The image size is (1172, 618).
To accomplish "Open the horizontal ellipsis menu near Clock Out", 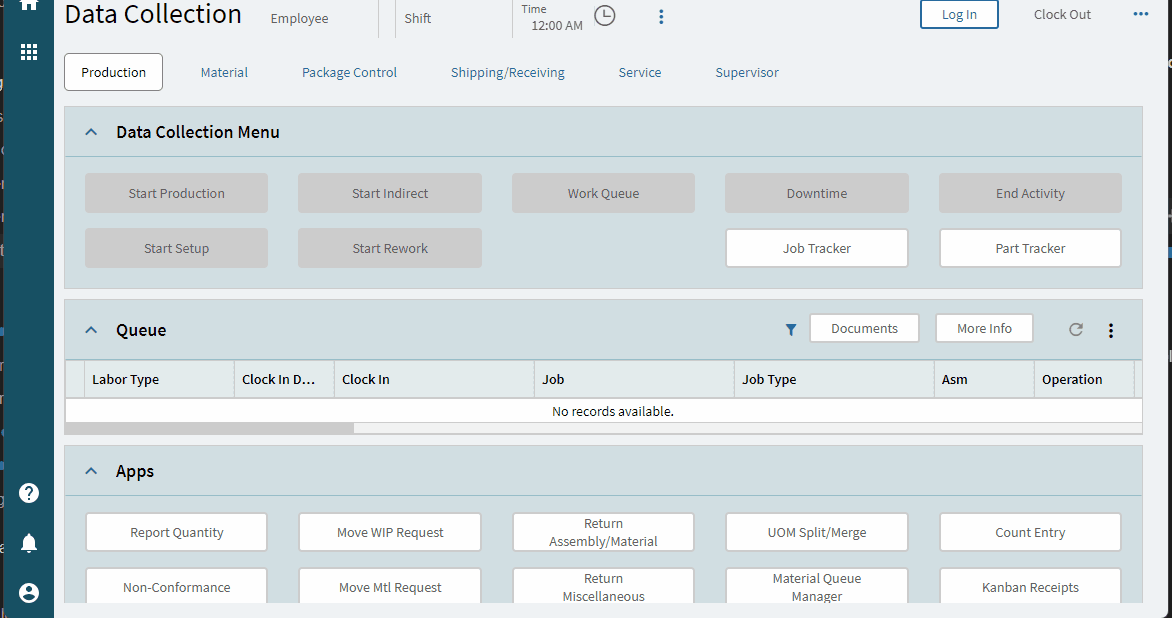I will pyautogui.click(x=1141, y=14).
